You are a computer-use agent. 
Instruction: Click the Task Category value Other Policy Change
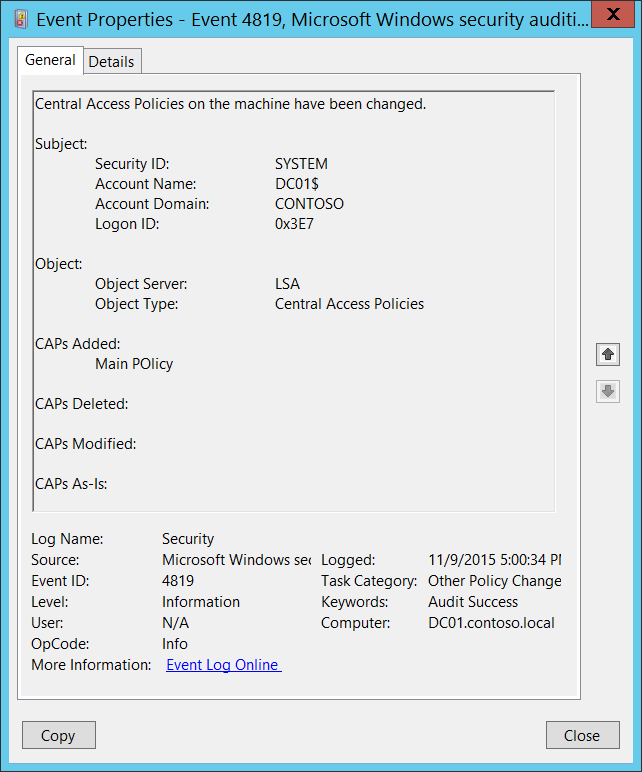[494, 581]
